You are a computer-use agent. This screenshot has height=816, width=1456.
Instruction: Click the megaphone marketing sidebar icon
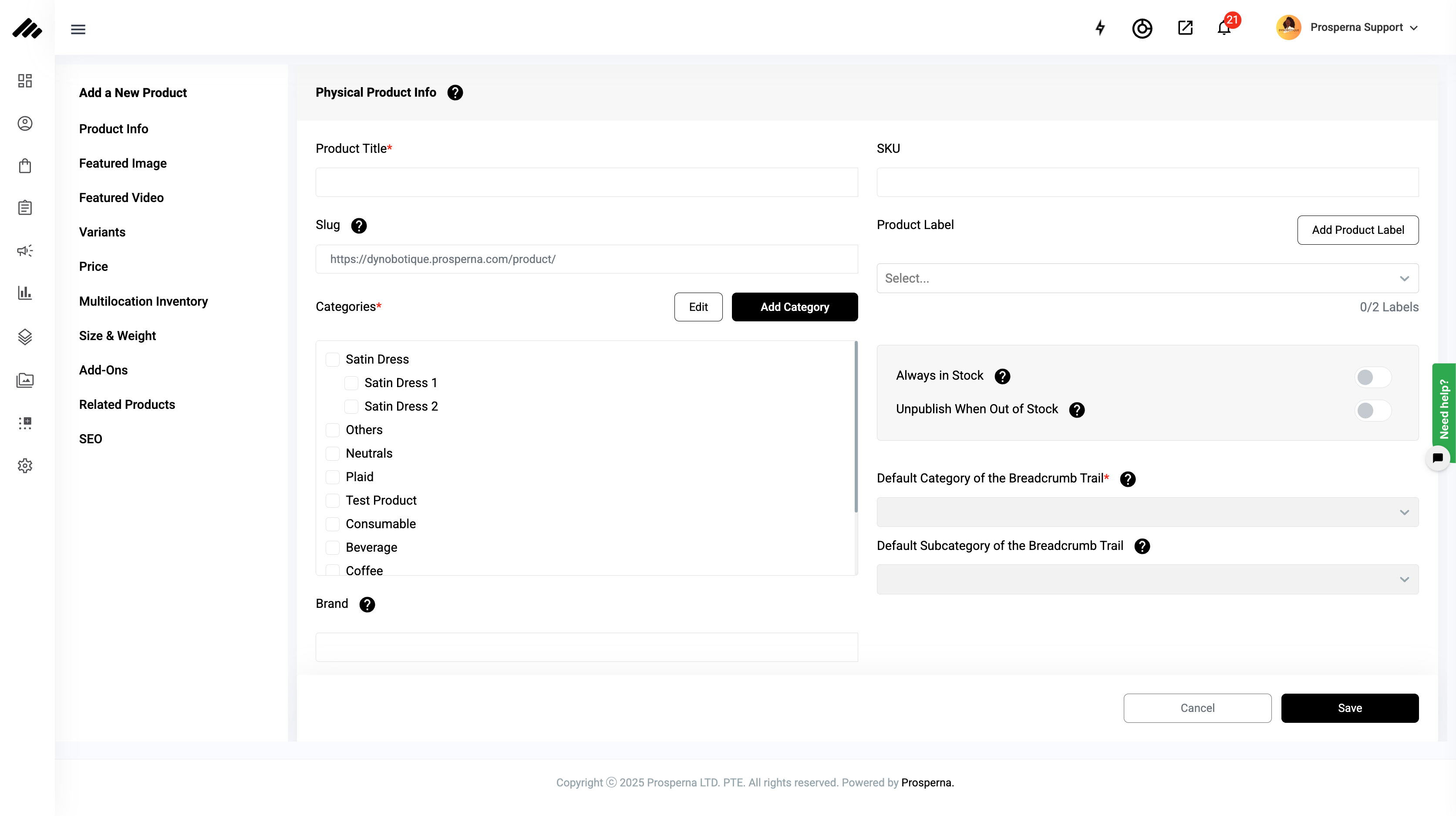[25, 250]
